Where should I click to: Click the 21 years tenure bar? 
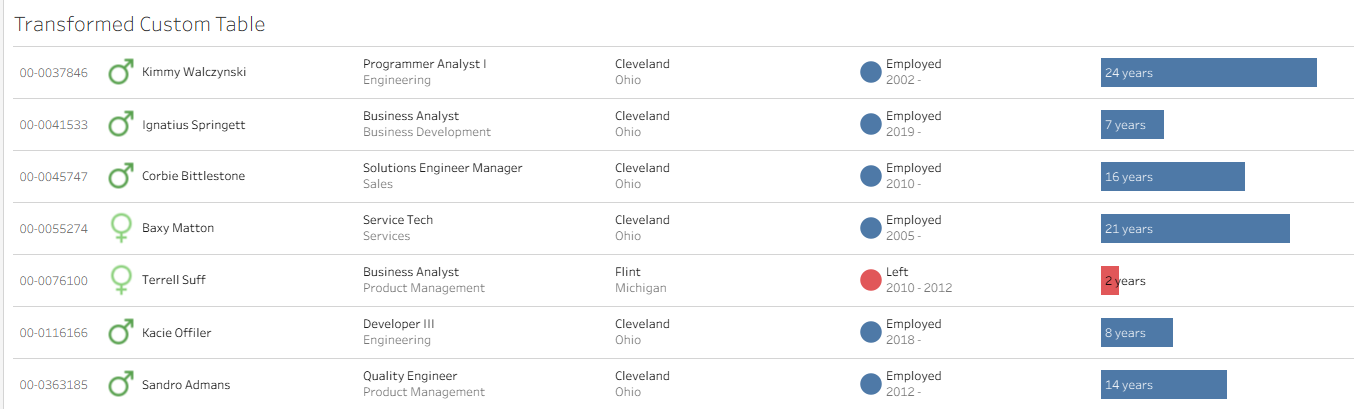[x=1195, y=229]
